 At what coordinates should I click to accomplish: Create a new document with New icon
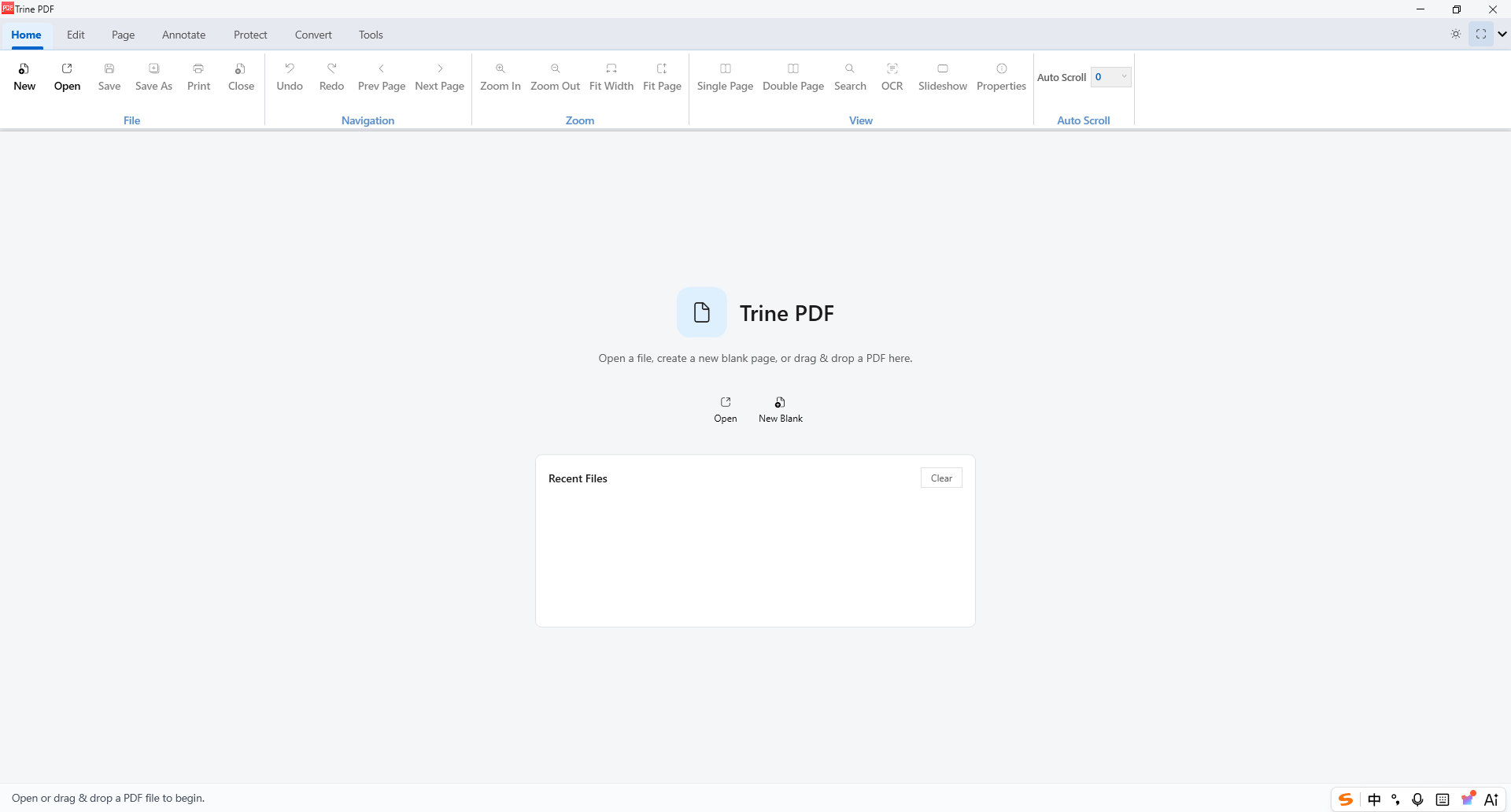coord(24,77)
